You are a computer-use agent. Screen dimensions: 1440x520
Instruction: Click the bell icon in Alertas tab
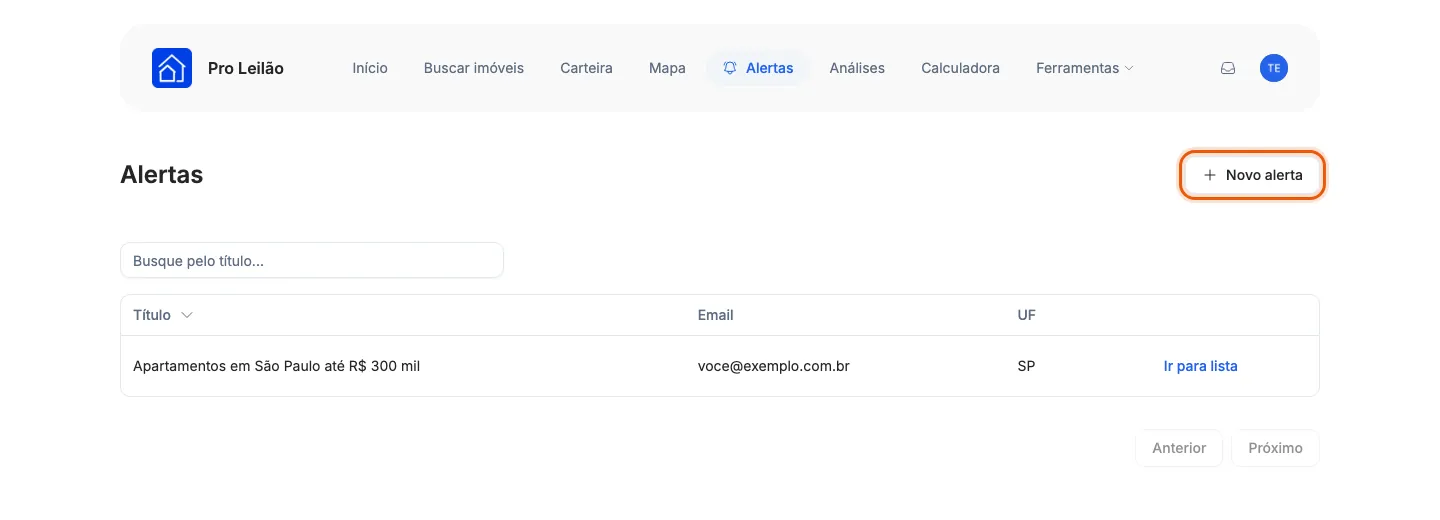[x=730, y=68]
